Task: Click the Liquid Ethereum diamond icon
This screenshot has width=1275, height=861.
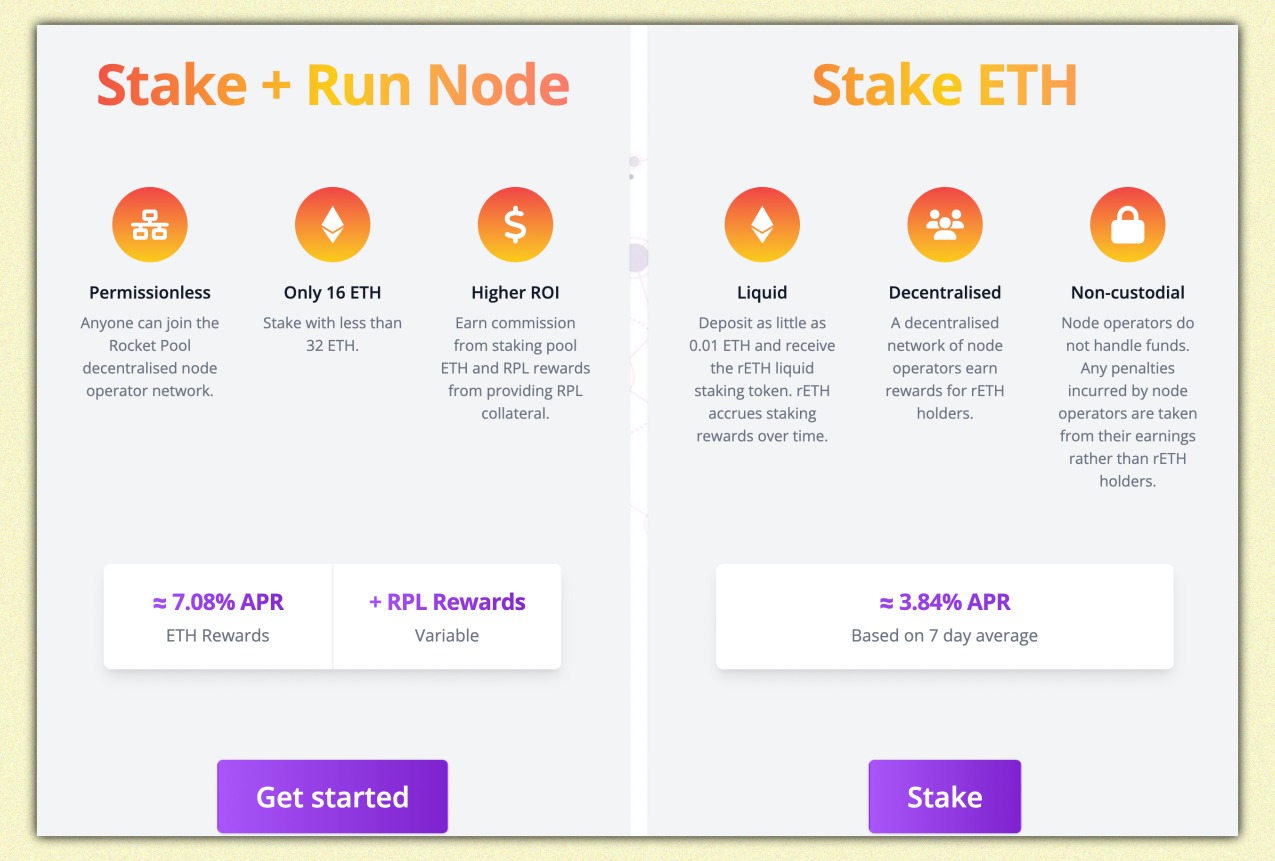Action: tap(762, 225)
